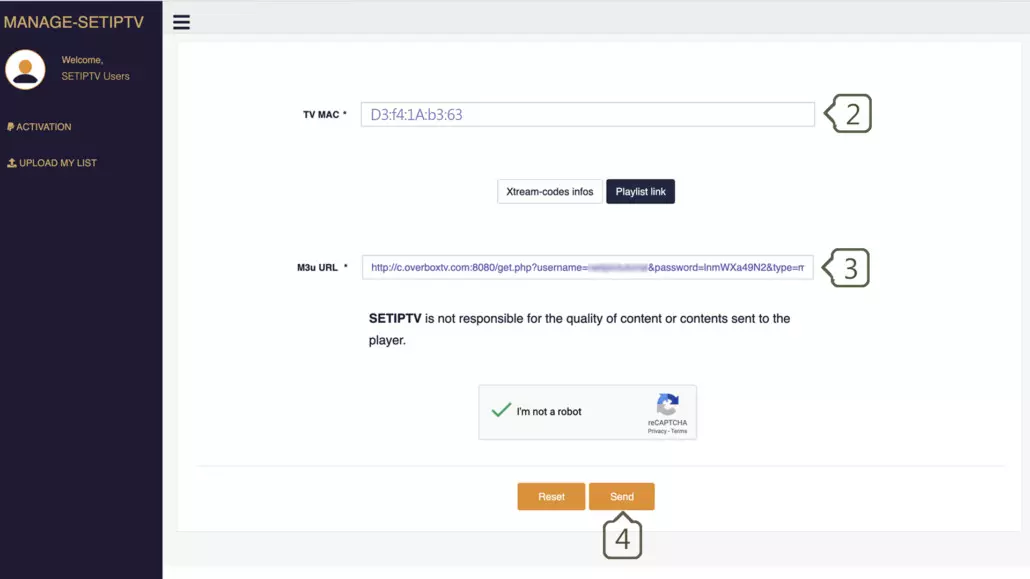
Task: Focus the M3u URL input field
Action: pos(587,268)
